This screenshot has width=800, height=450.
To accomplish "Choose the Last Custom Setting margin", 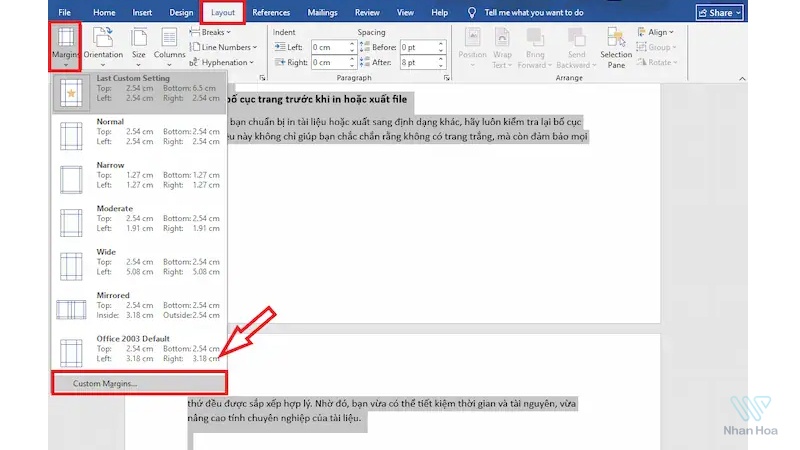I will pyautogui.click(x=139, y=92).
